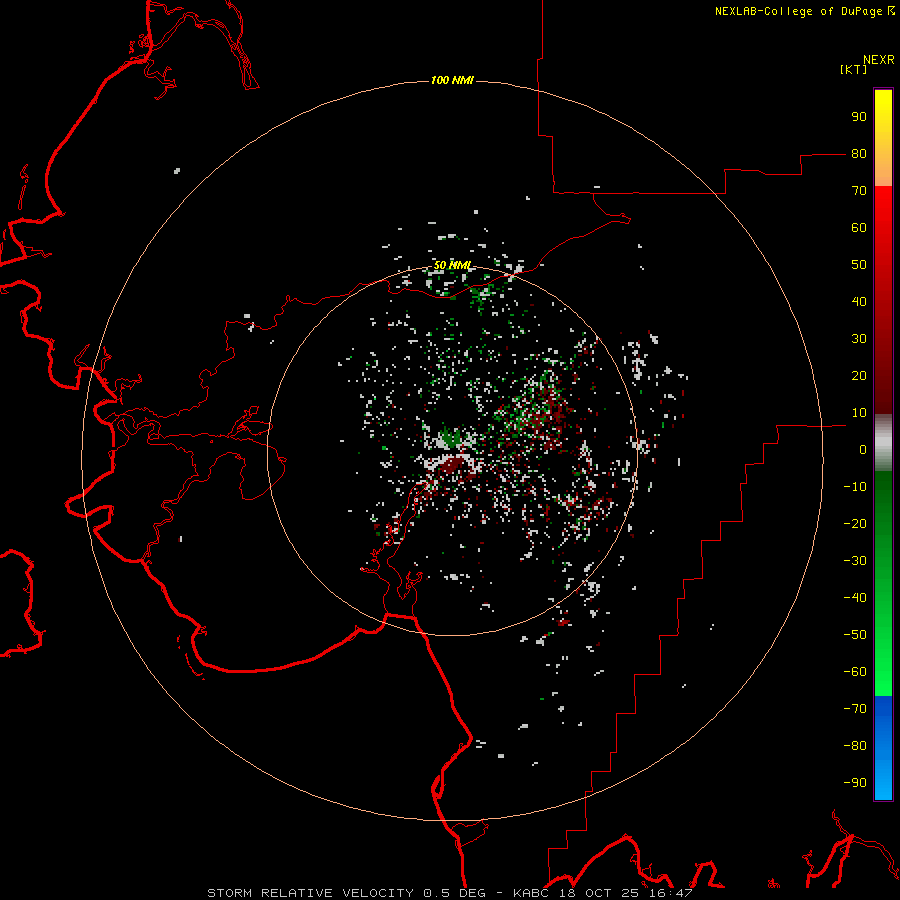The height and width of the screenshot is (900, 900).
Task: Click the 40 value on the velocity scale
Action: (859, 301)
